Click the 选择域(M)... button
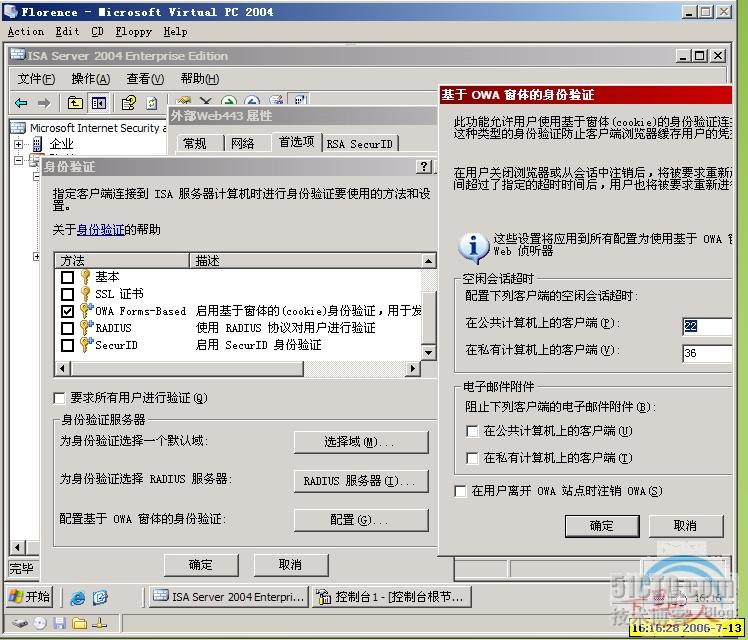Viewport: 748px width, 640px height. click(x=361, y=442)
